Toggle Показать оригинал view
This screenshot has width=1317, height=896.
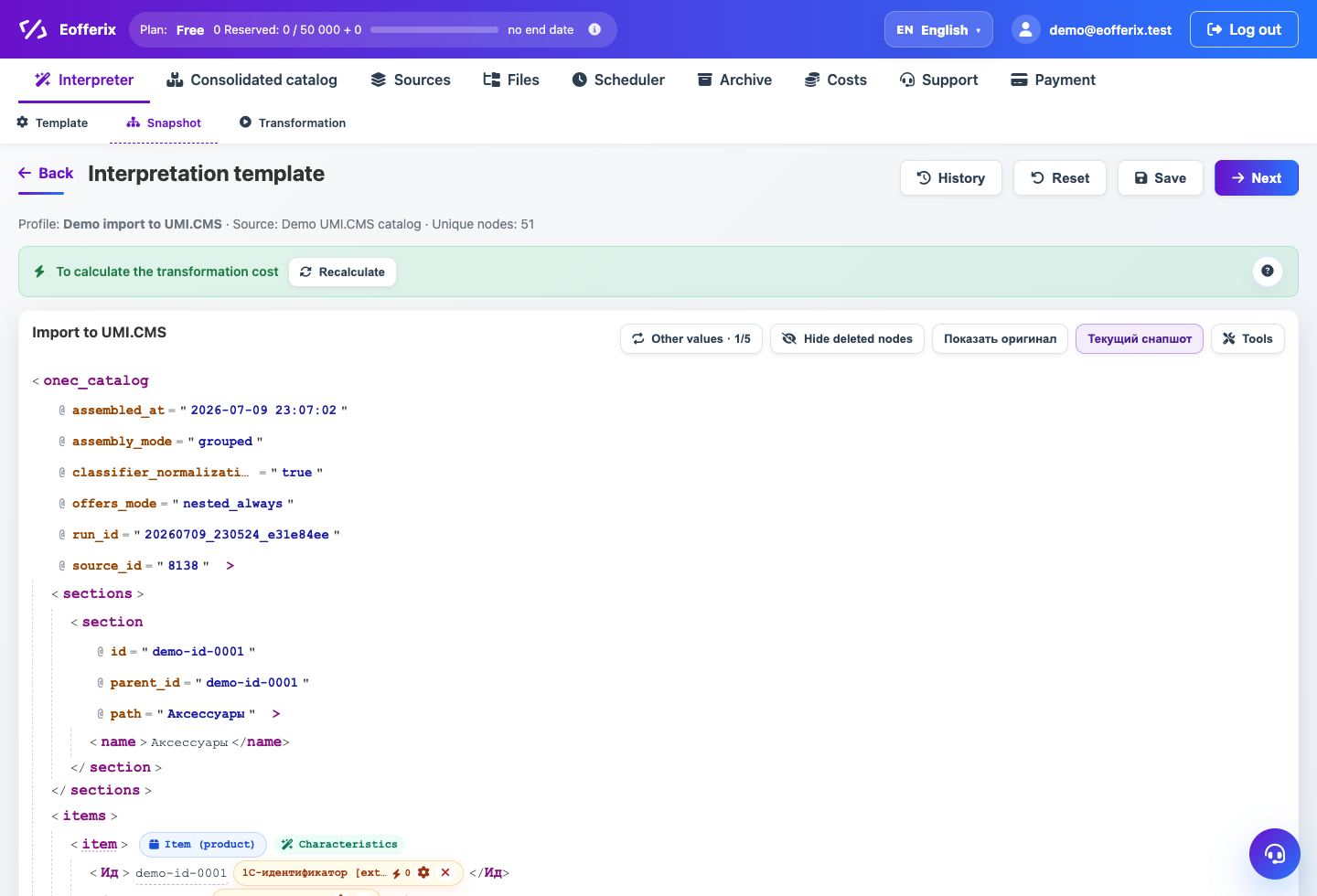click(1000, 339)
